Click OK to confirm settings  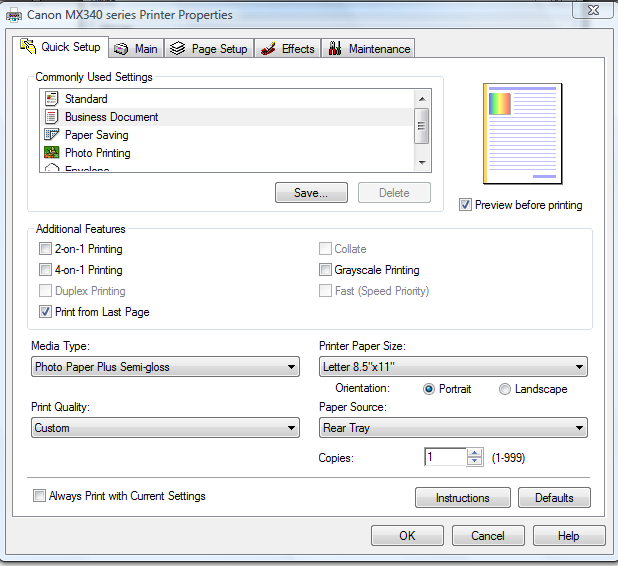[x=407, y=535]
